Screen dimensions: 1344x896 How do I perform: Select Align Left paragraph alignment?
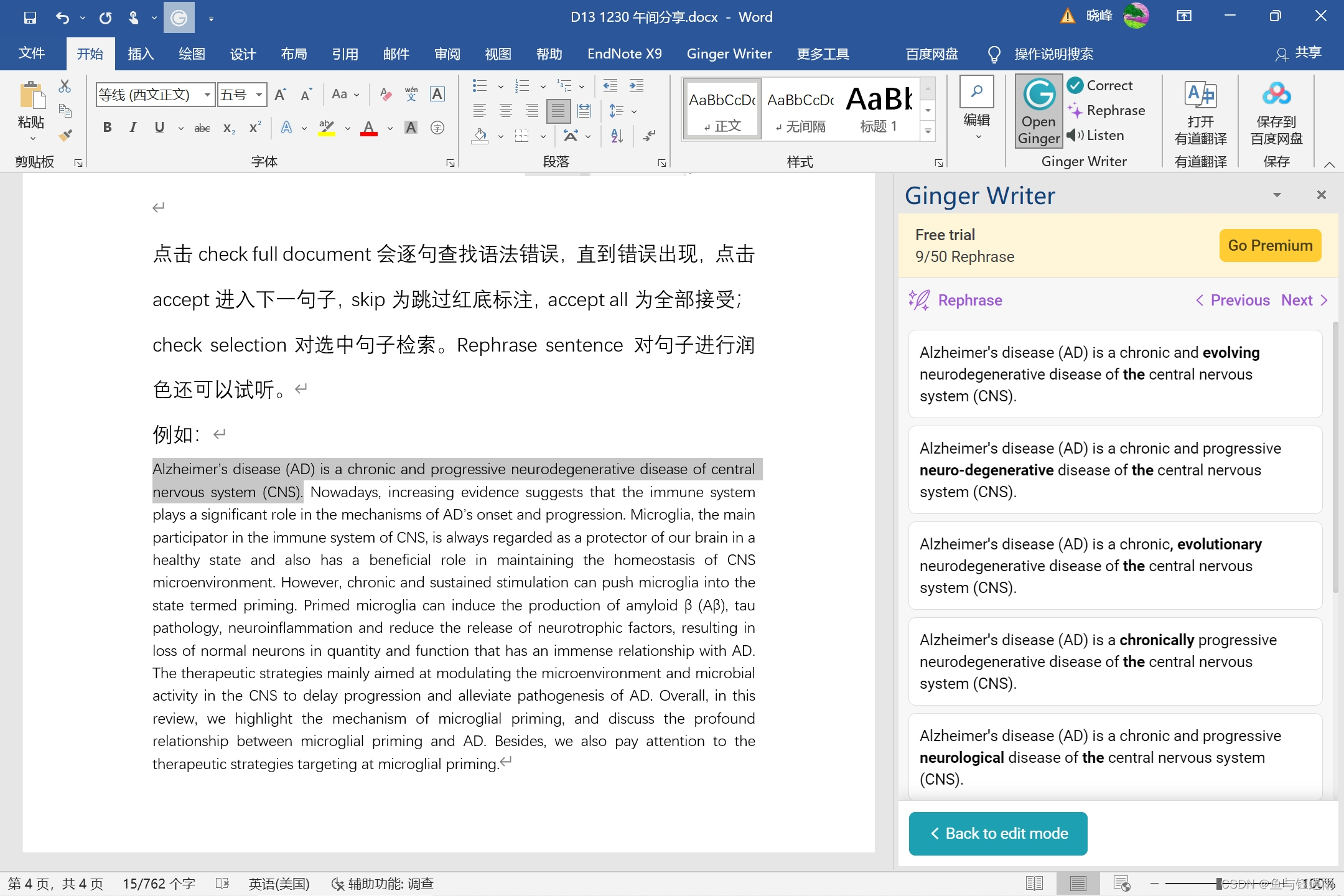(479, 111)
